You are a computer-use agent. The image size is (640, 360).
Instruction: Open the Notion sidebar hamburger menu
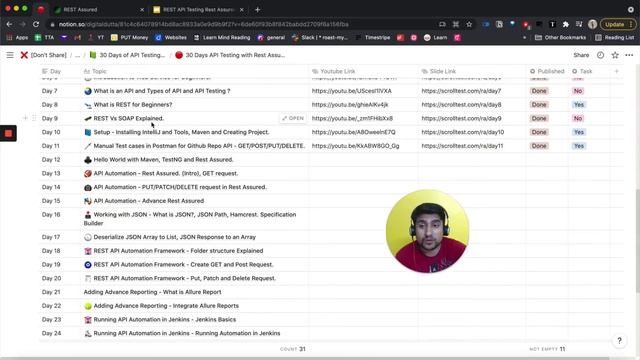(10, 55)
